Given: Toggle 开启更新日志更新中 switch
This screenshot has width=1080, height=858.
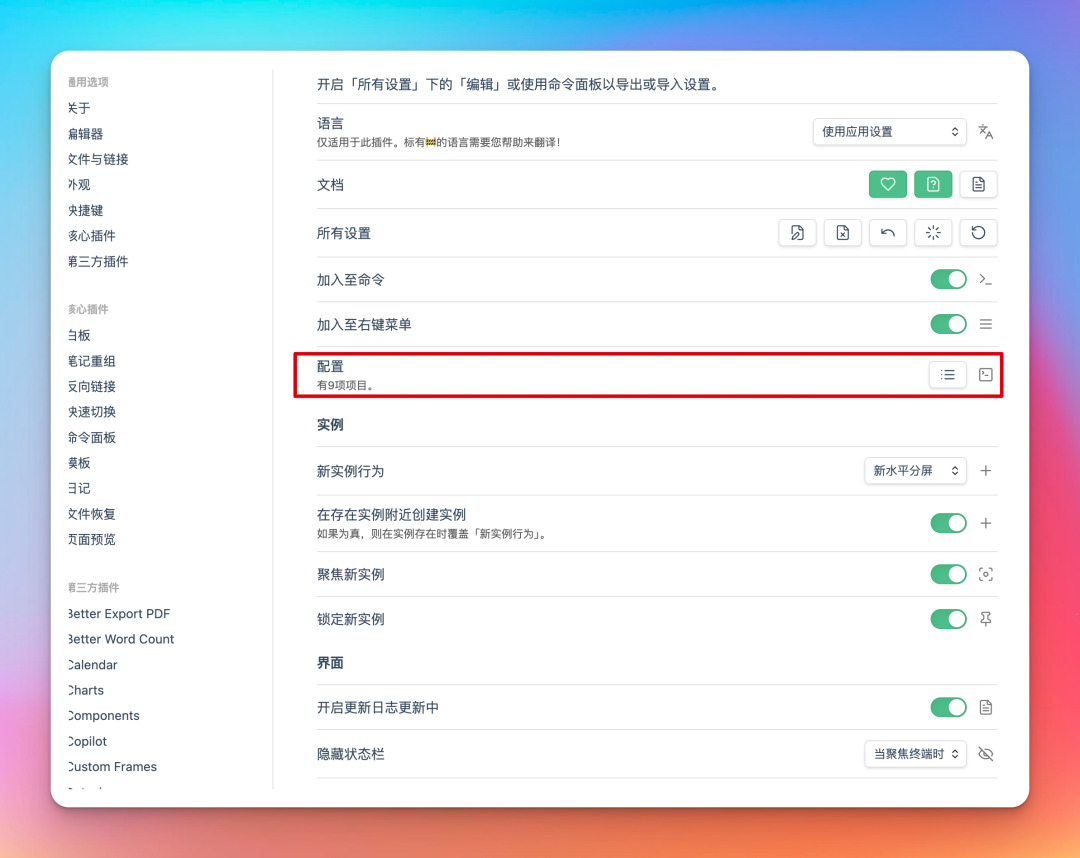Looking at the screenshot, I should [x=948, y=707].
